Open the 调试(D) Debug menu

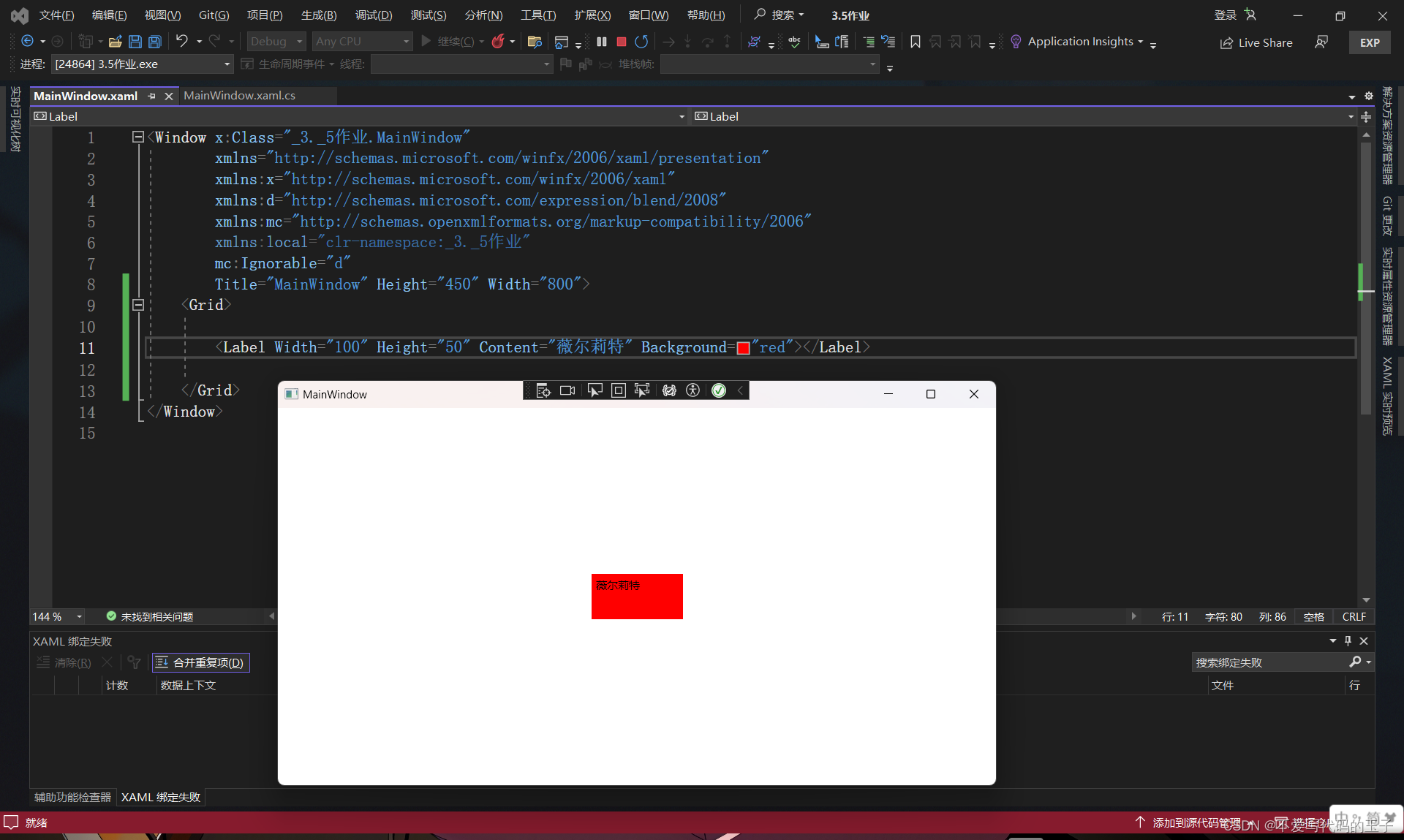point(373,15)
